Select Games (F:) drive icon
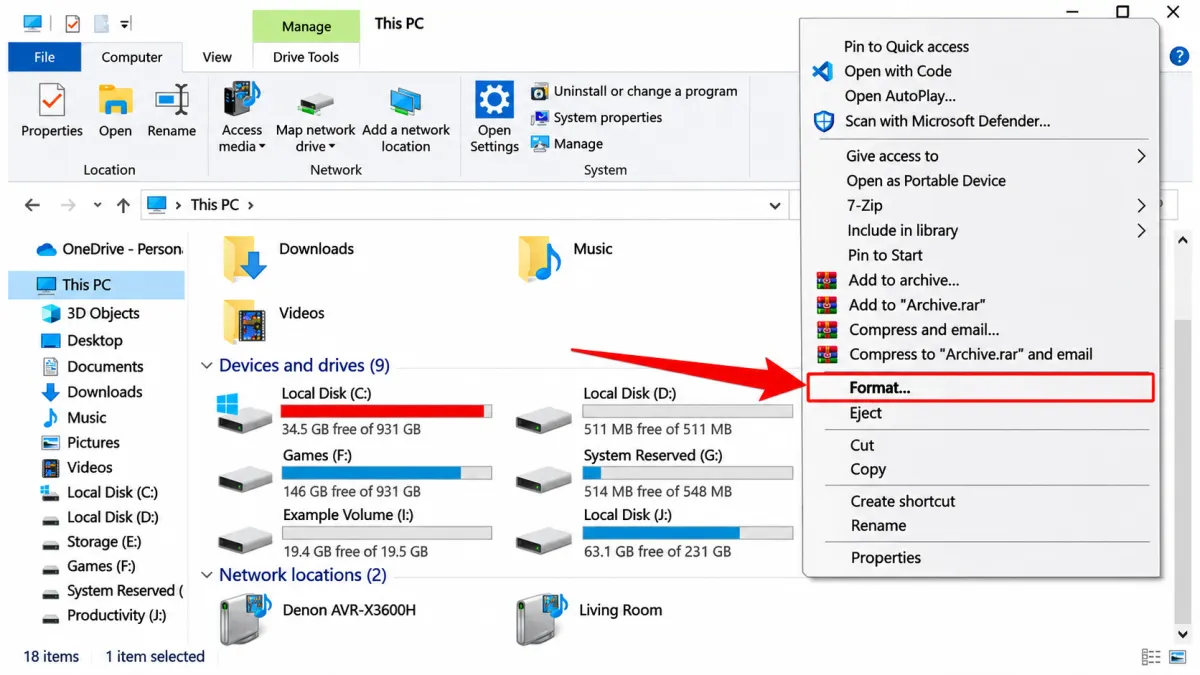This screenshot has height=675, width=1200. point(245,479)
